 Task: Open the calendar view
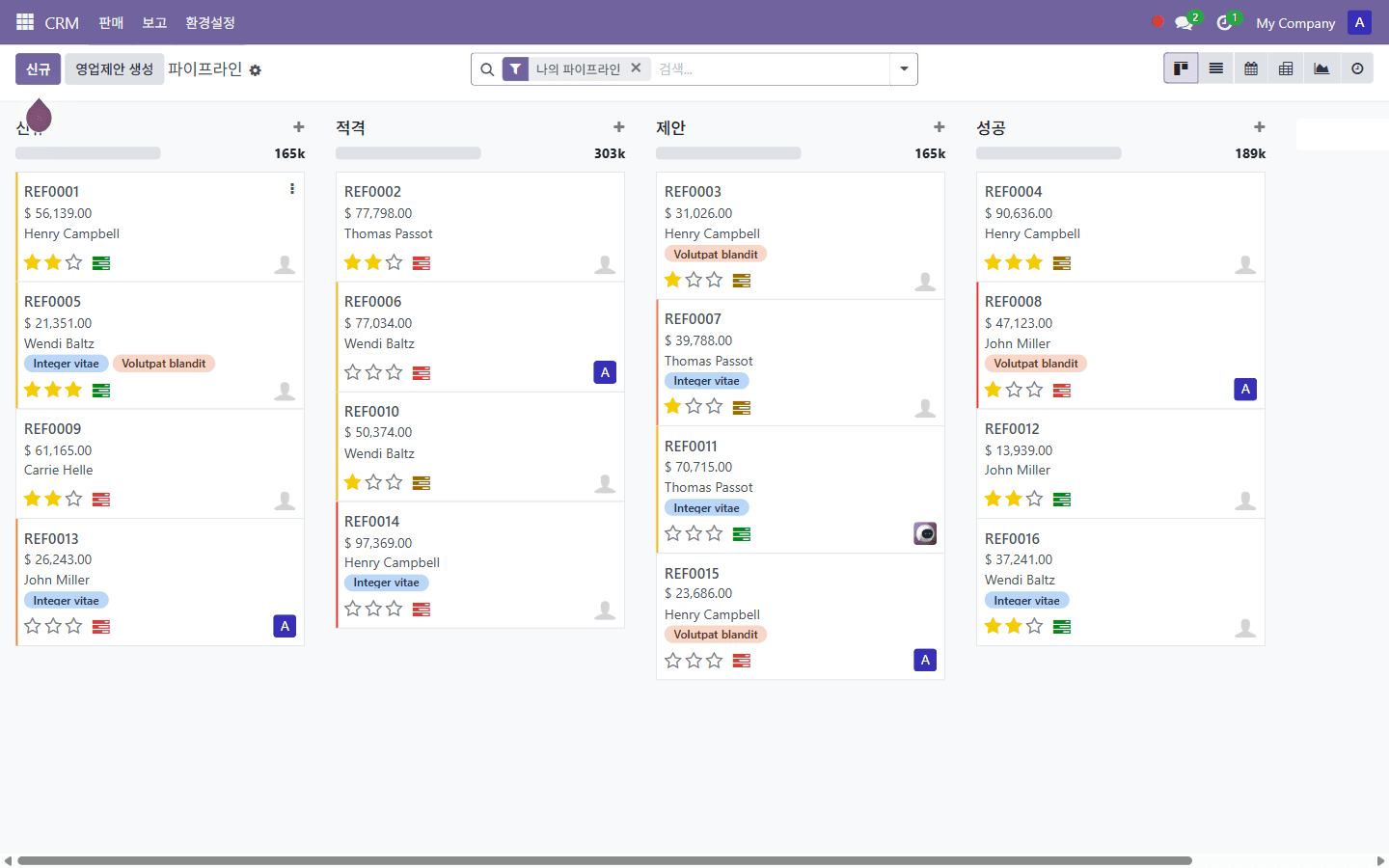(x=1250, y=68)
